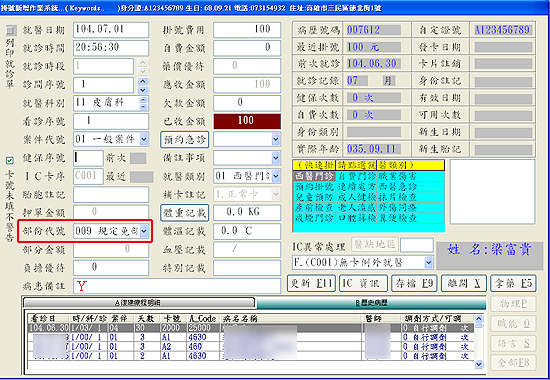Click the dark red 已收金額 field
This screenshot has width=550, height=380.
click(x=247, y=121)
